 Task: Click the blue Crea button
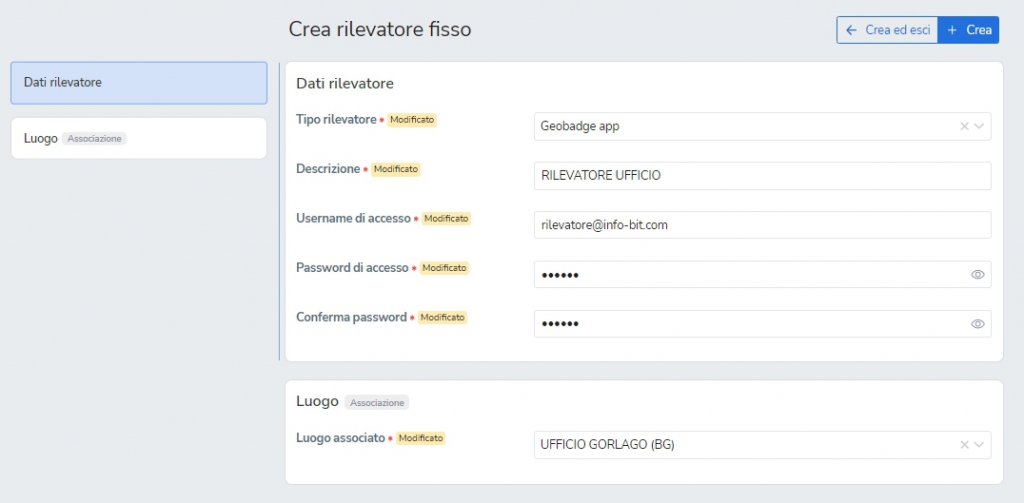pyautogui.click(x=968, y=30)
